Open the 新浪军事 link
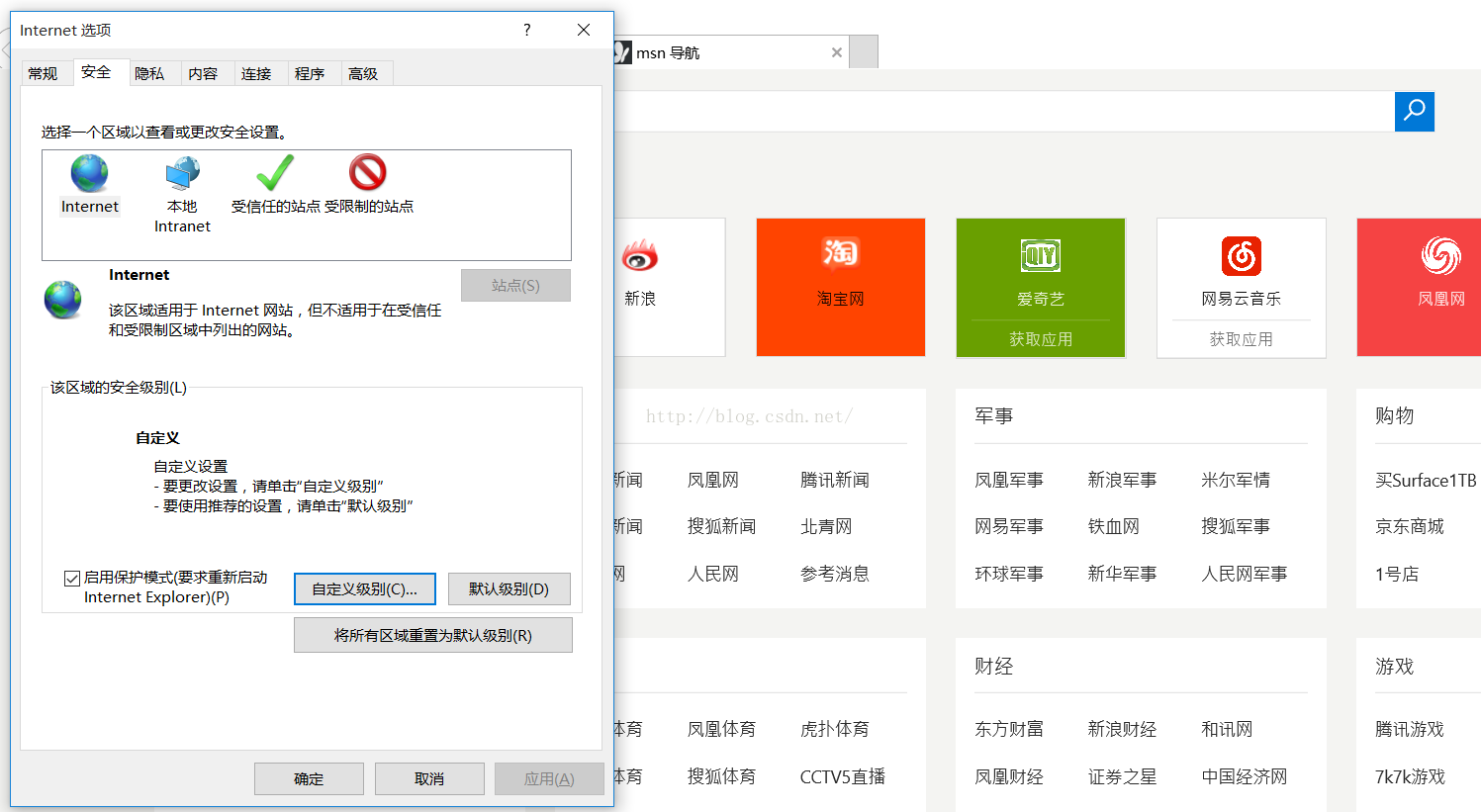The height and width of the screenshot is (812, 1481). click(1122, 480)
